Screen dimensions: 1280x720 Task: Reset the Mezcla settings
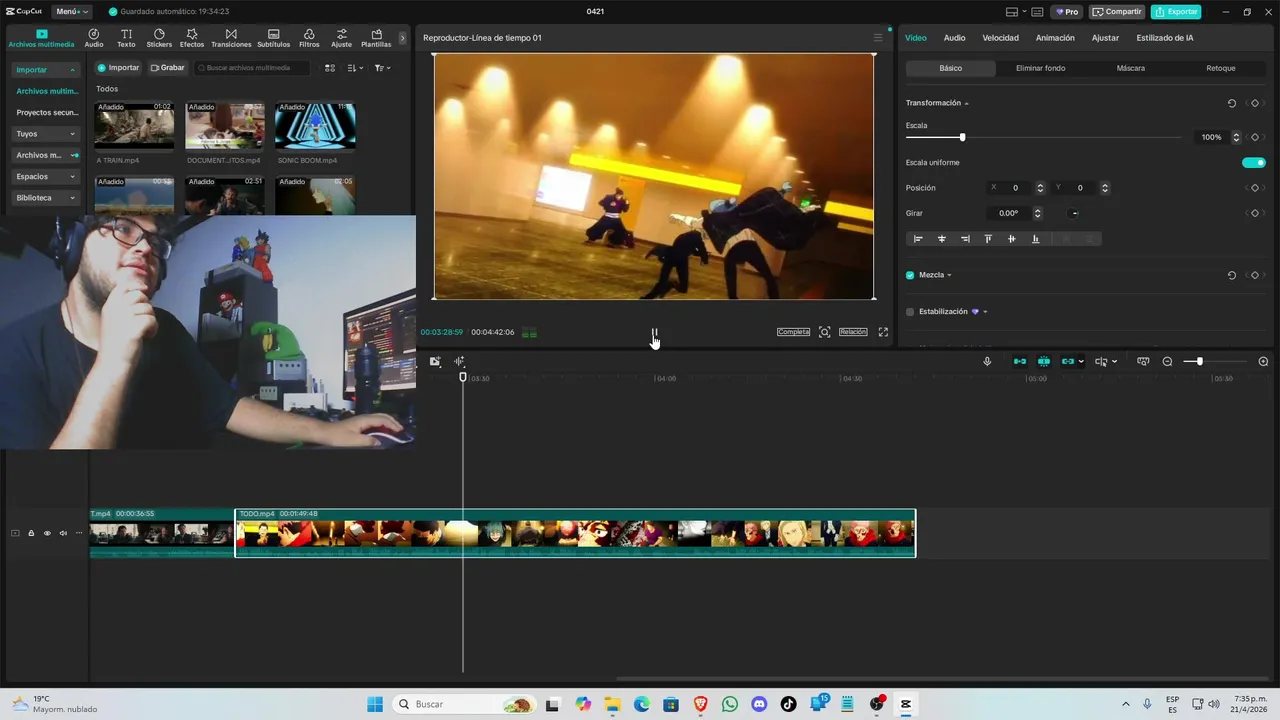point(1232,275)
